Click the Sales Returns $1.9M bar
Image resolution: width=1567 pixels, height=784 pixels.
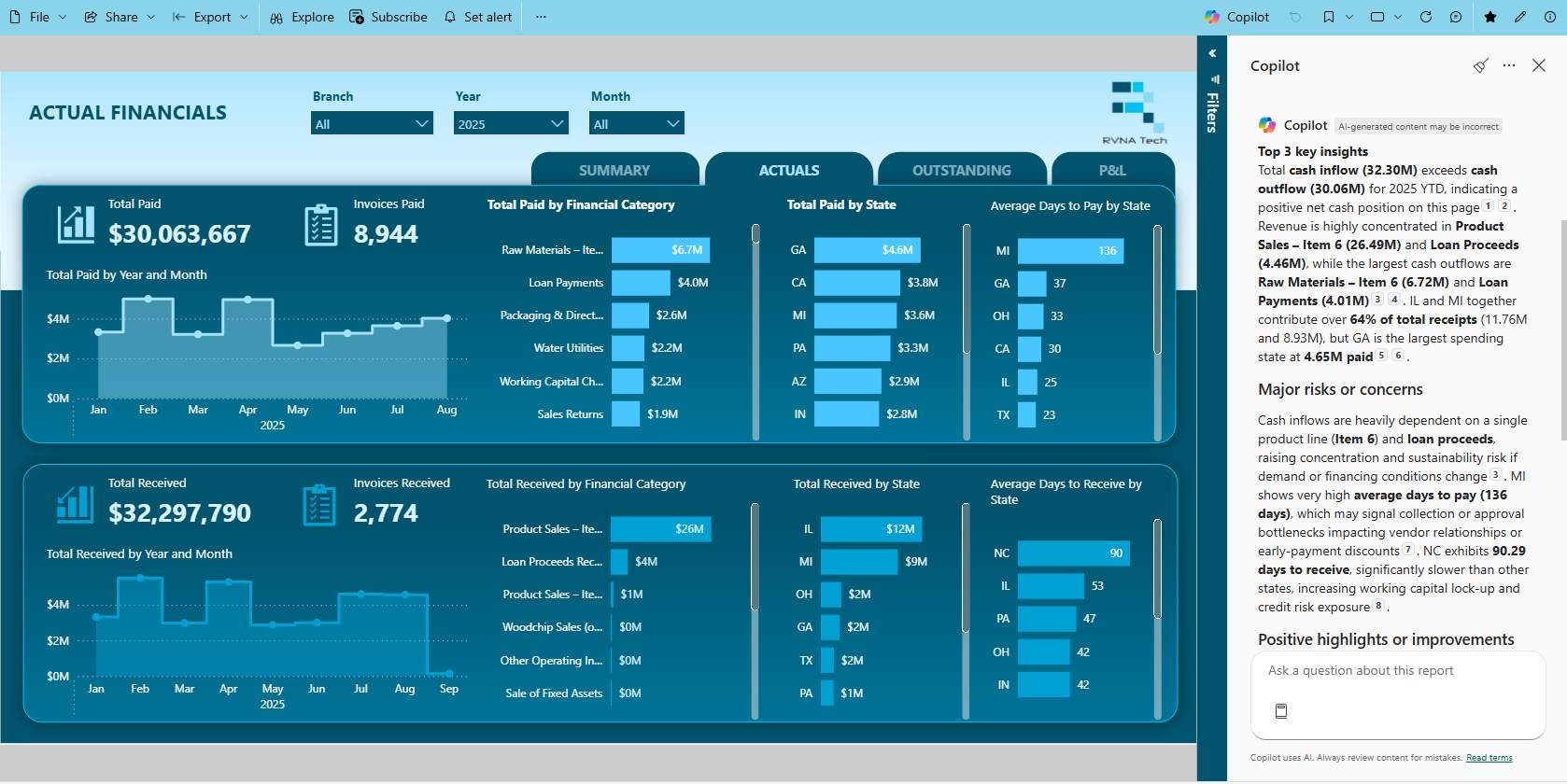pos(626,413)
